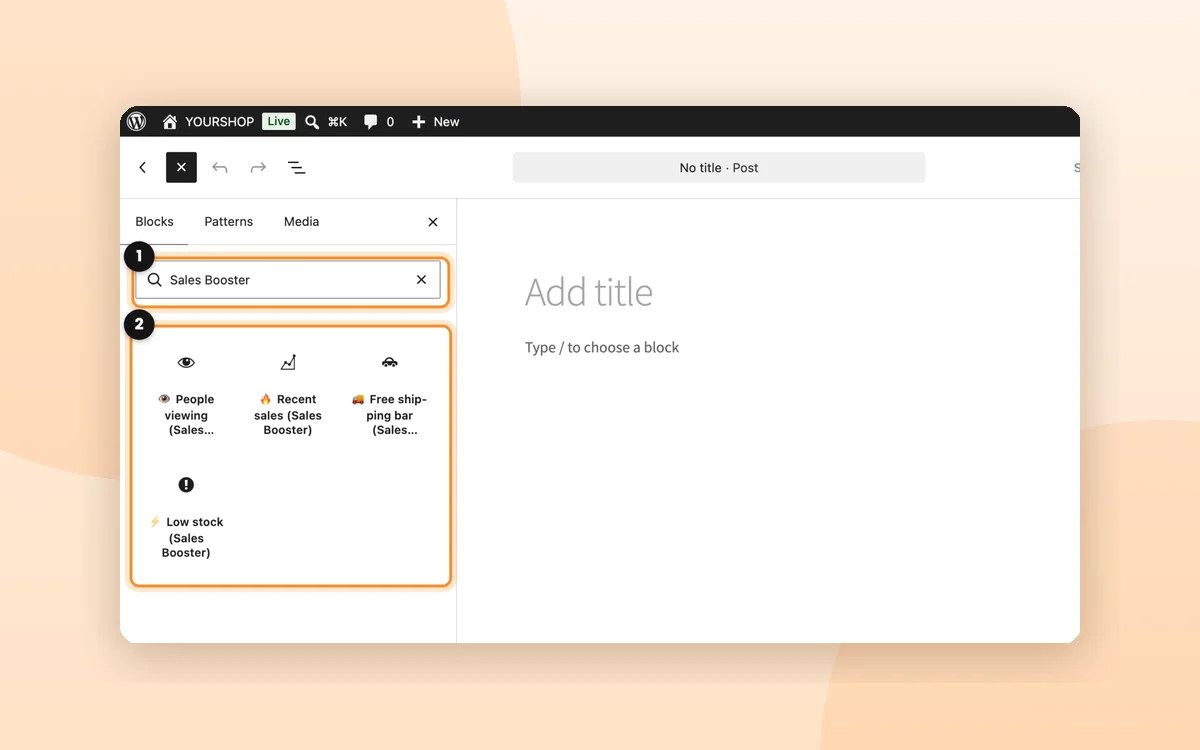Click the Add title heading field
Image resolution: width=1200 pixels, height=750 pixels.
(589, 292)
